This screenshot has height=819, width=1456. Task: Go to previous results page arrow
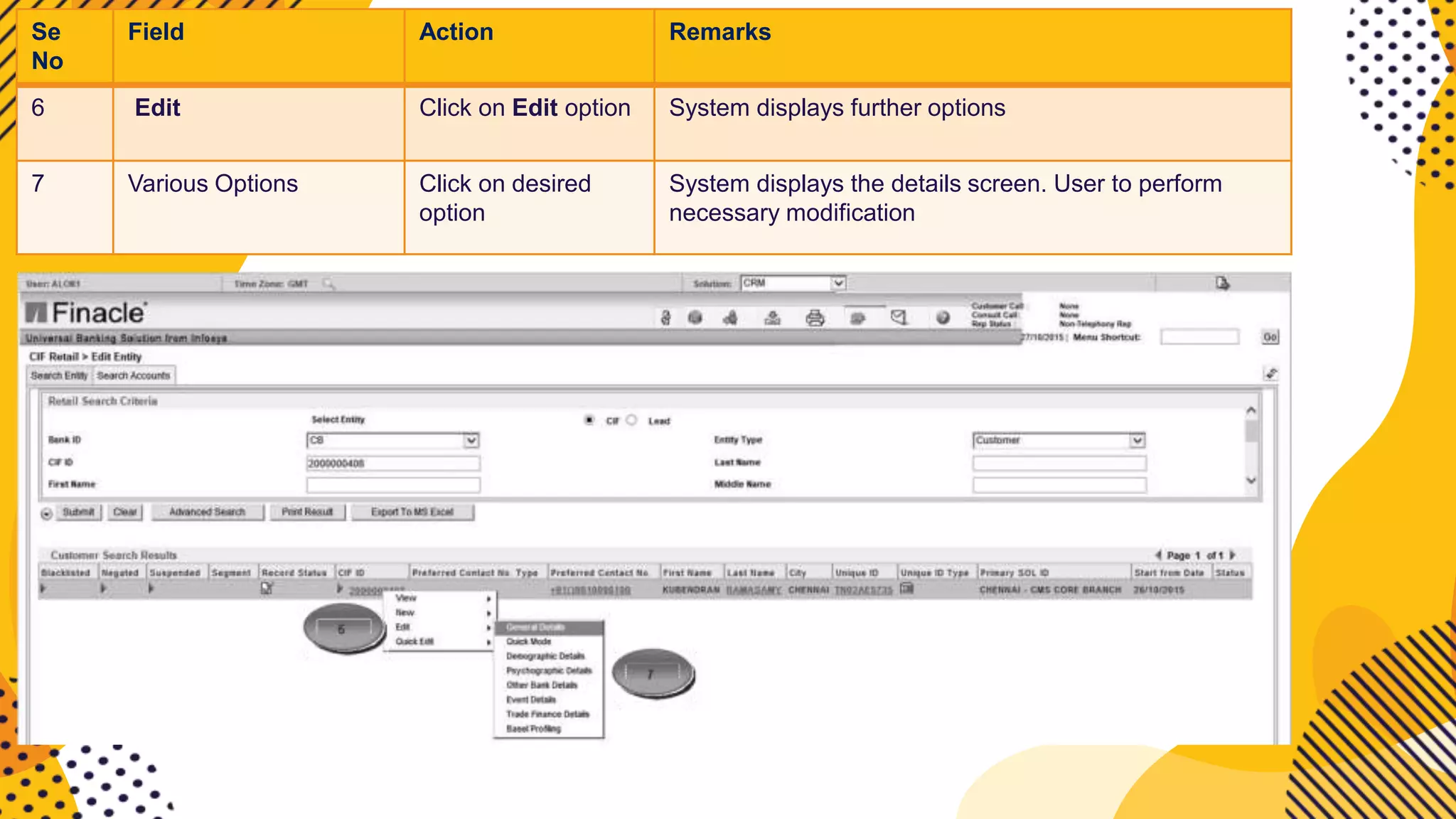(x=1158, y=555)
